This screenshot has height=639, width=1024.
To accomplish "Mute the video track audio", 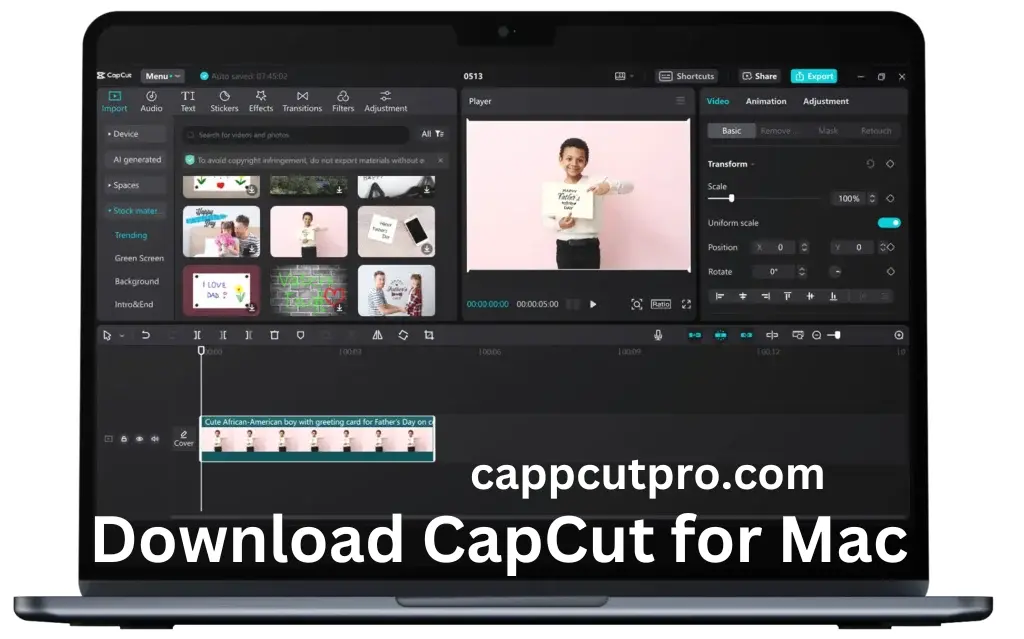I will tap(155, 439).
